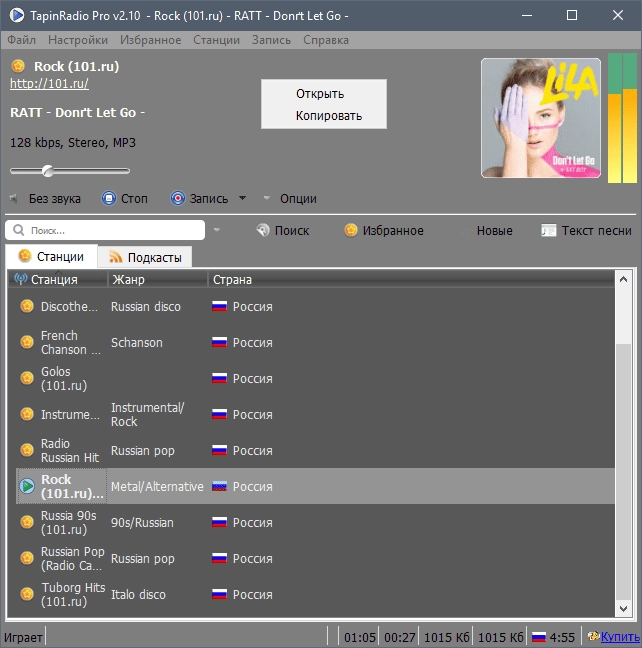
Task: Click the icon beside the Купить link
Action: (x=594, y=636)
